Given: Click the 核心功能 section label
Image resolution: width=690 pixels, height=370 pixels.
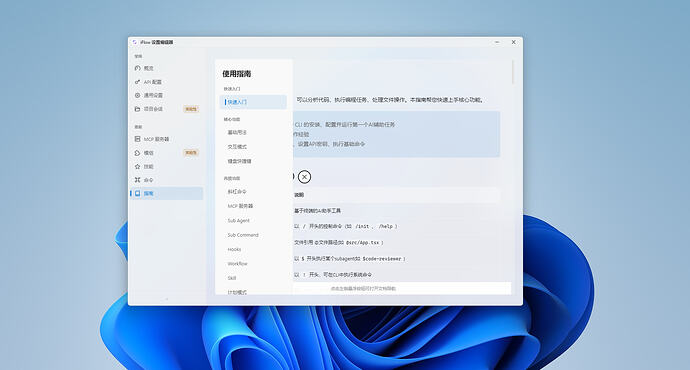Looking at the screenshot, I should click(232, 119).
